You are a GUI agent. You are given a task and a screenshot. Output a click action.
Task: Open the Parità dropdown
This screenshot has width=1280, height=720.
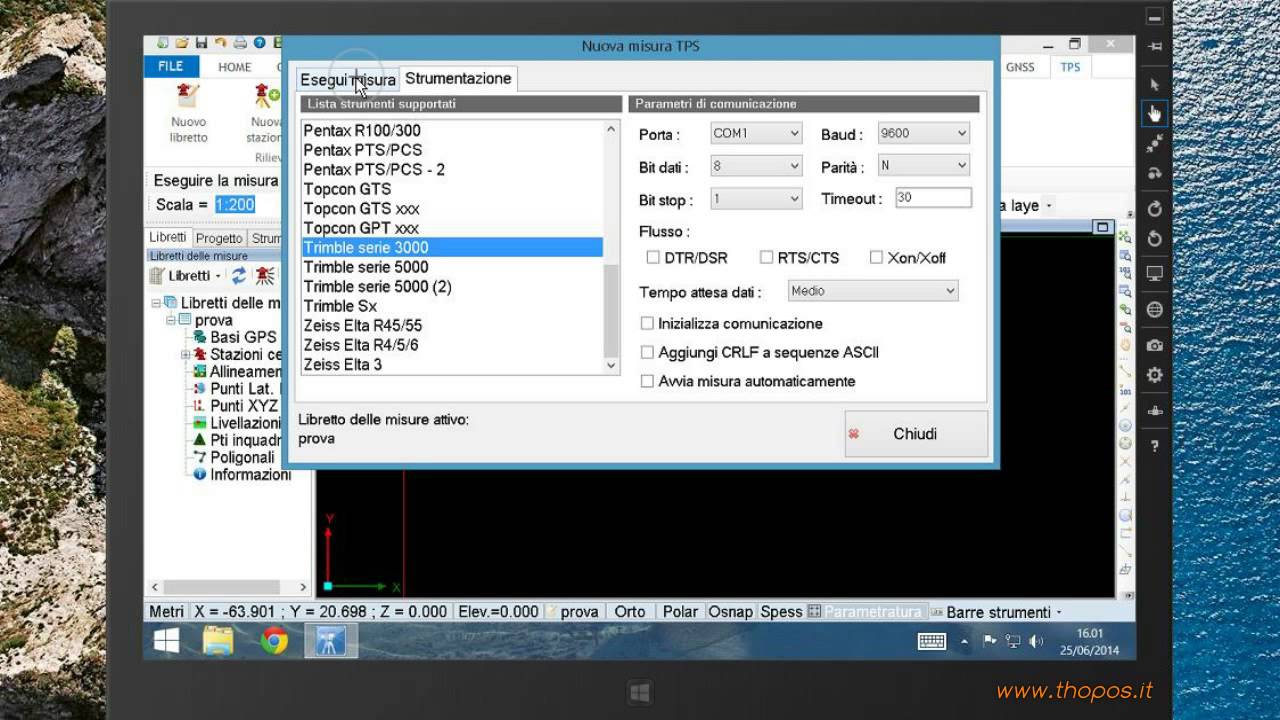coord(923,165)
